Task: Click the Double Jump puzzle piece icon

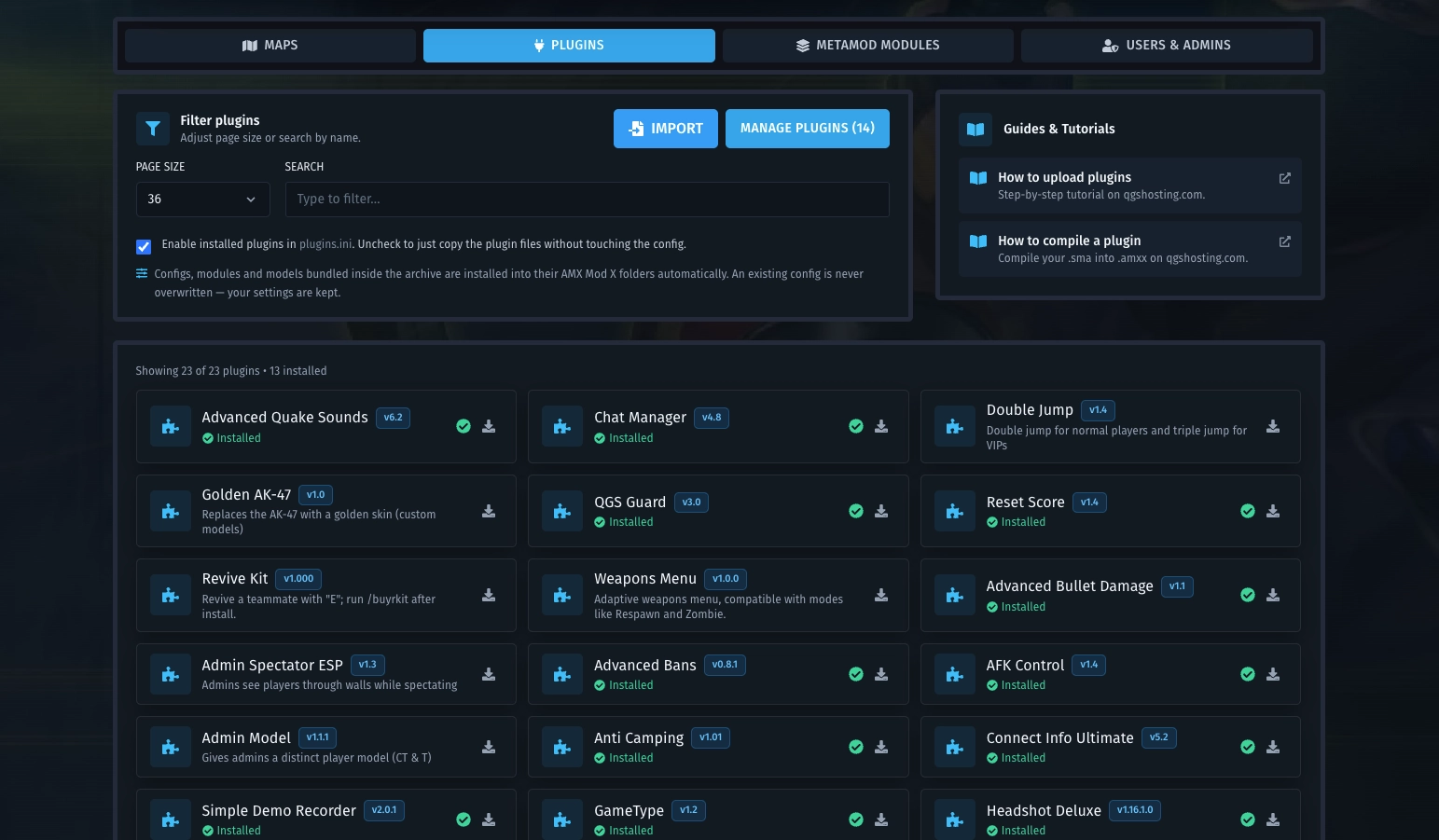Action: [955, 426]
